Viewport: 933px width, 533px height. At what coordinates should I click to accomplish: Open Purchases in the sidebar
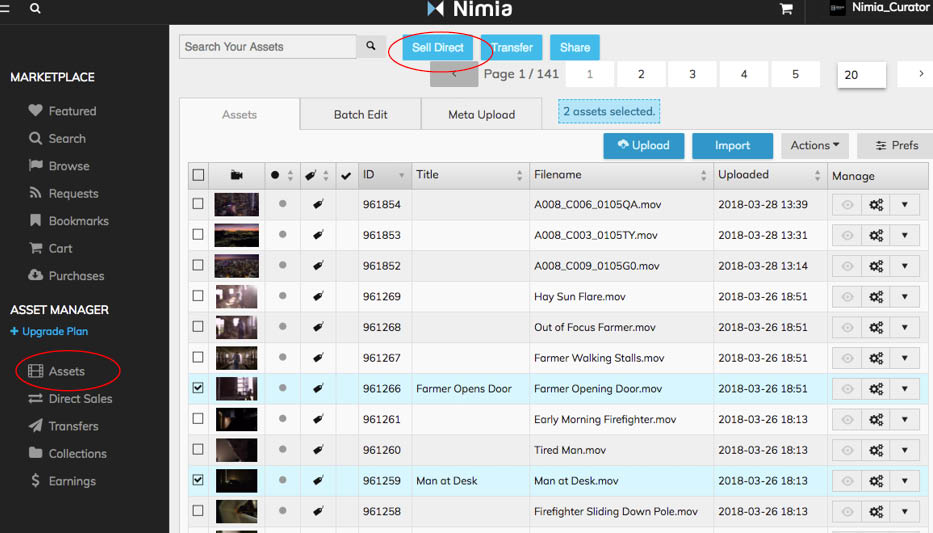[65, 275]
